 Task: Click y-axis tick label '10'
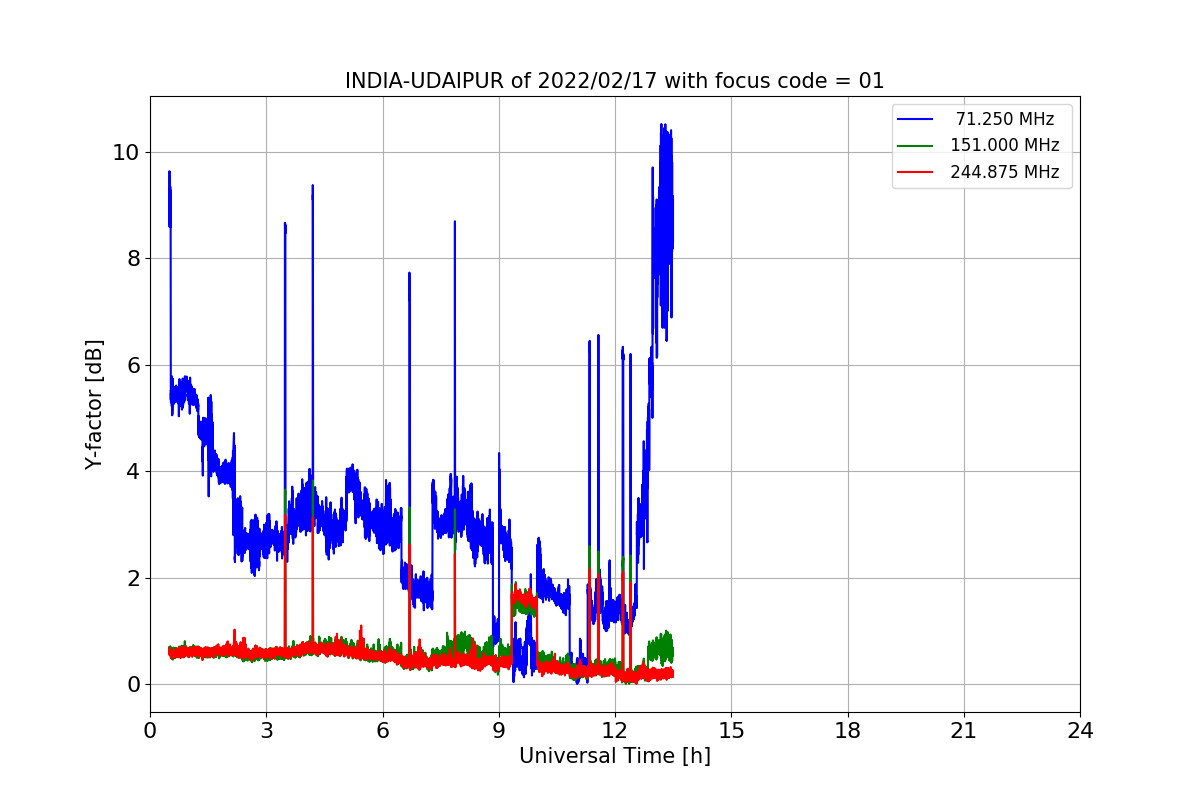[126, 152]
